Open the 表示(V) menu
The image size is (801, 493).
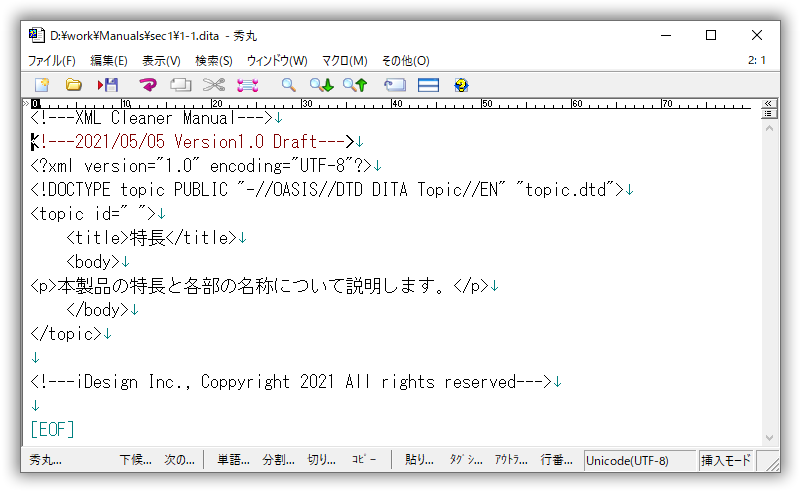(x=161, y=61)
